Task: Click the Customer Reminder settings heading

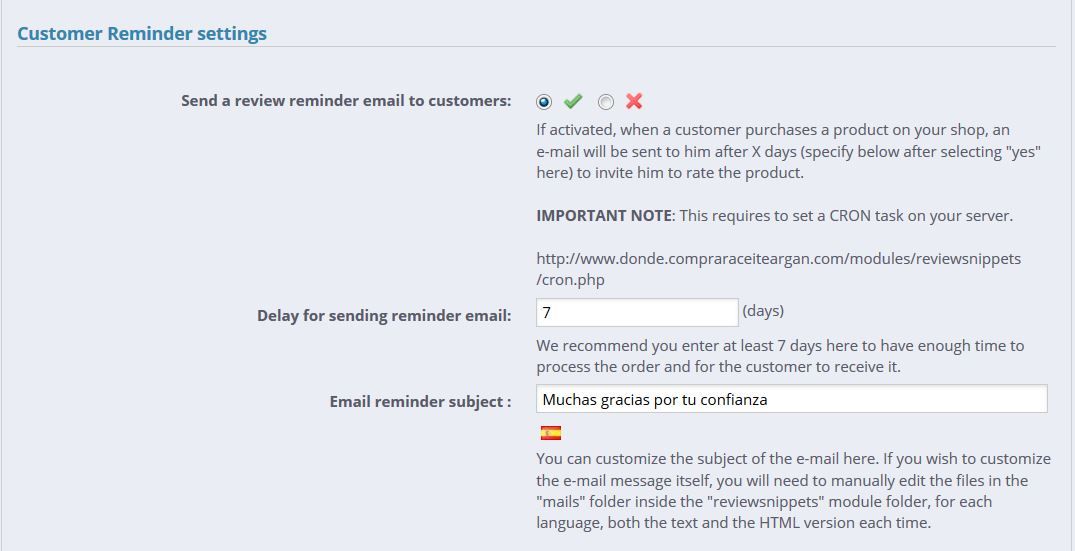Action: click(142, 34)
